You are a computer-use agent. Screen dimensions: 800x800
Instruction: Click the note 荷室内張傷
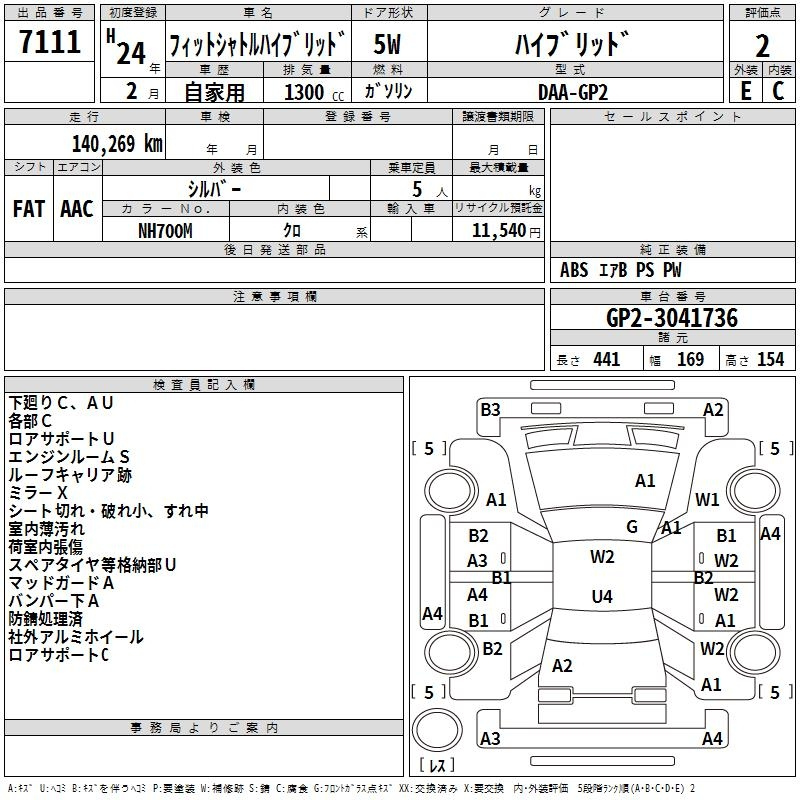[45, 547]
